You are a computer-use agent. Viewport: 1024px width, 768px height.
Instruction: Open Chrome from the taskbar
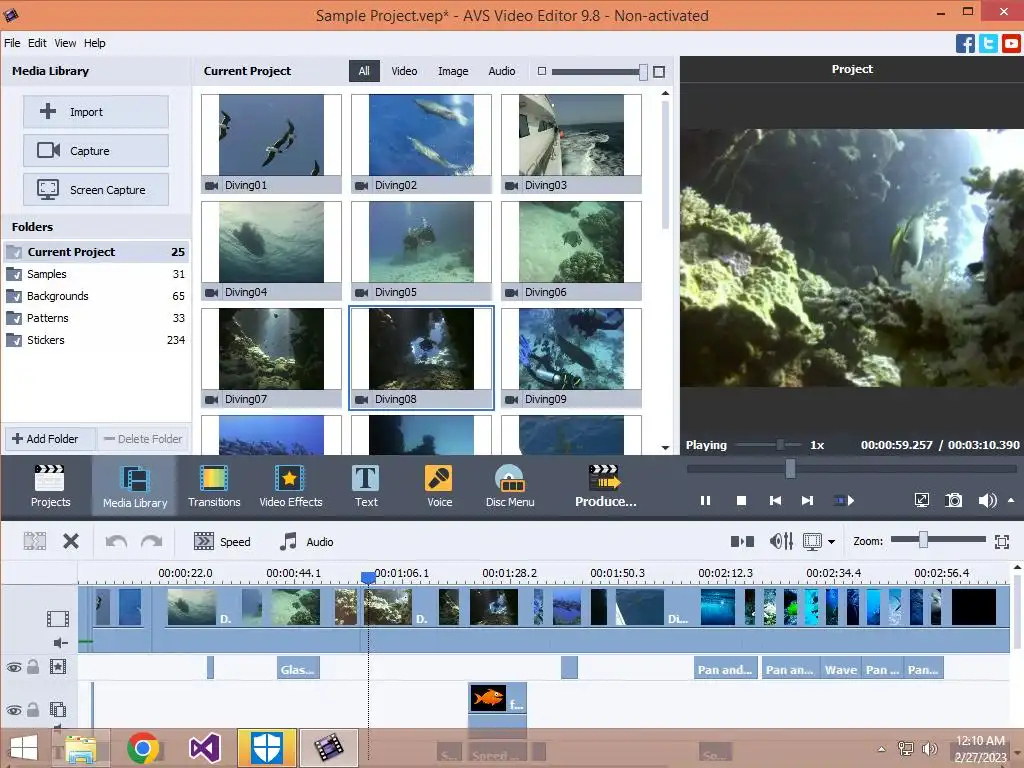143,748
